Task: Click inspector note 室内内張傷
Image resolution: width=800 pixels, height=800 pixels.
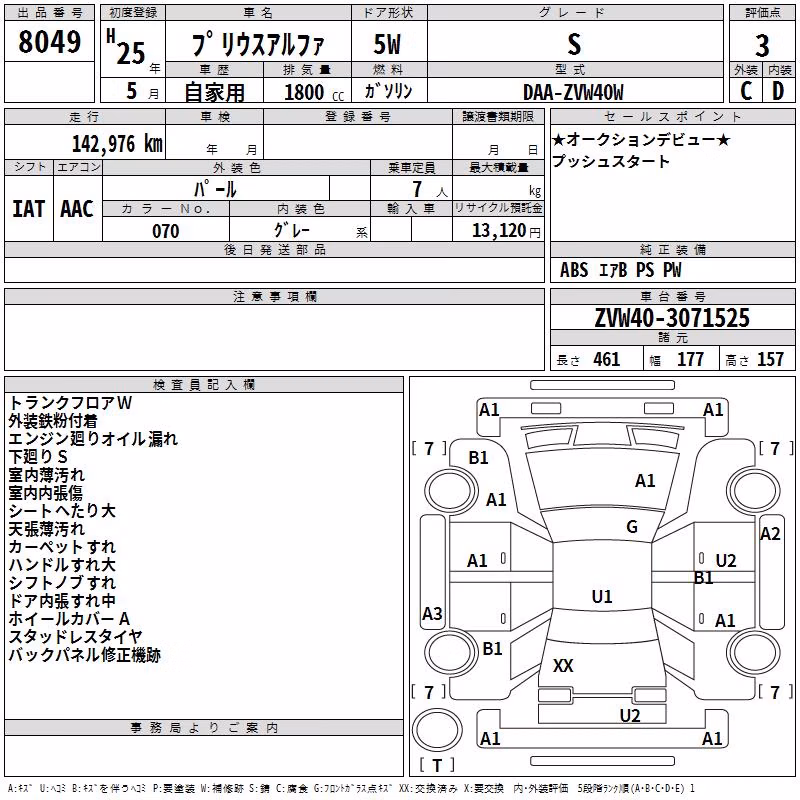Action: pyautogui.click(x=45, y=493)
